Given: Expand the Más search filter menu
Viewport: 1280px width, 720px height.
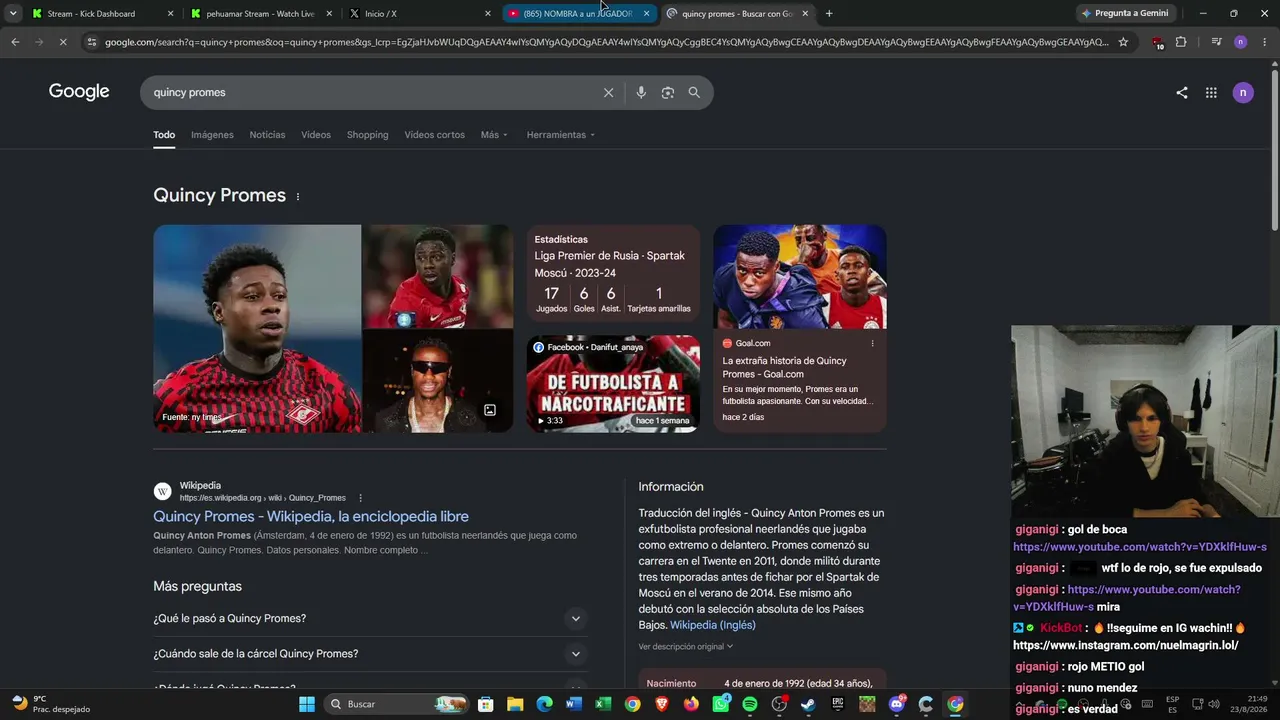Looking at the screenshot, I should [x=494, y=135].
